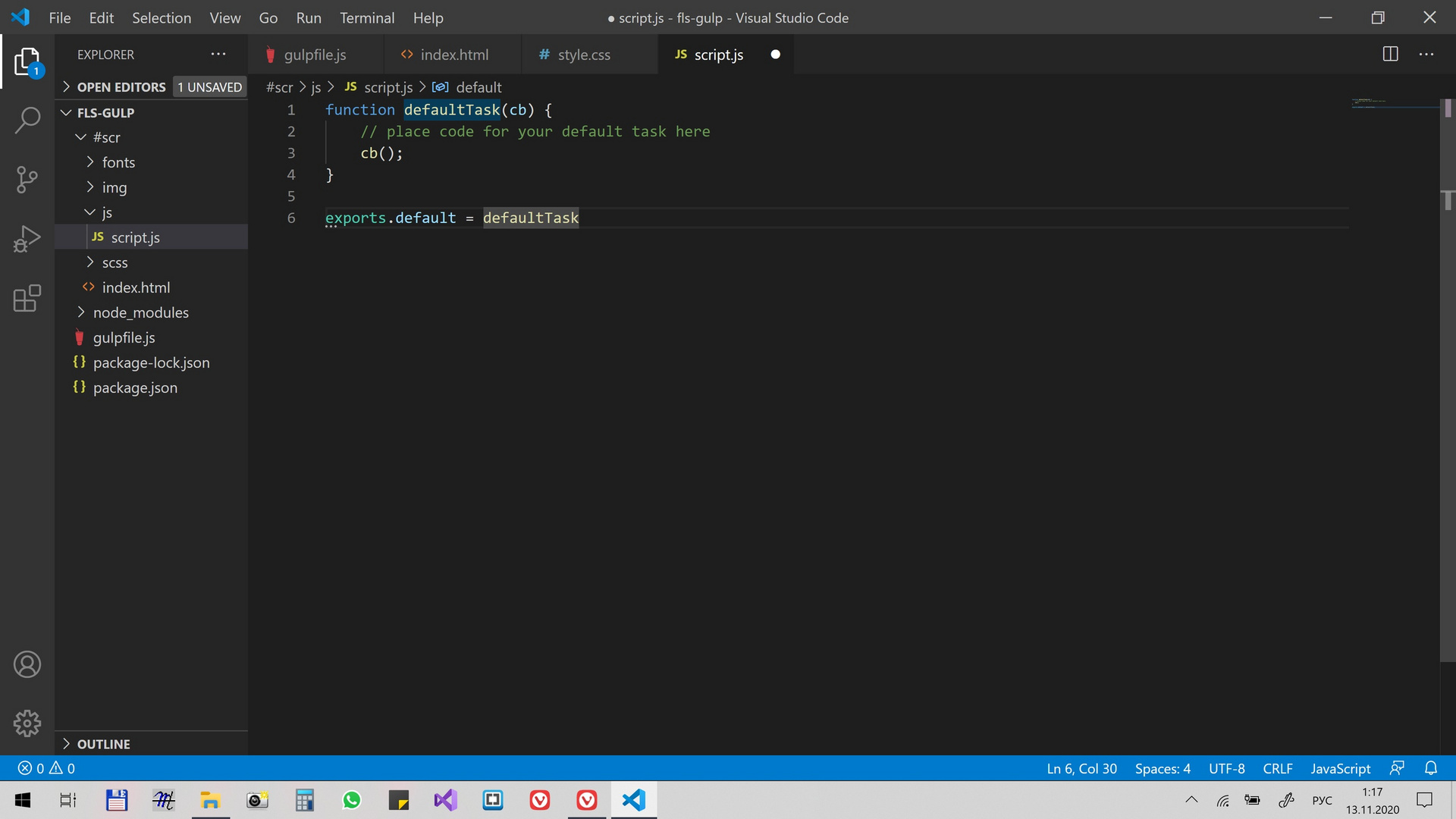
Task: Show hidden system tray icons
Action: 1191,800
